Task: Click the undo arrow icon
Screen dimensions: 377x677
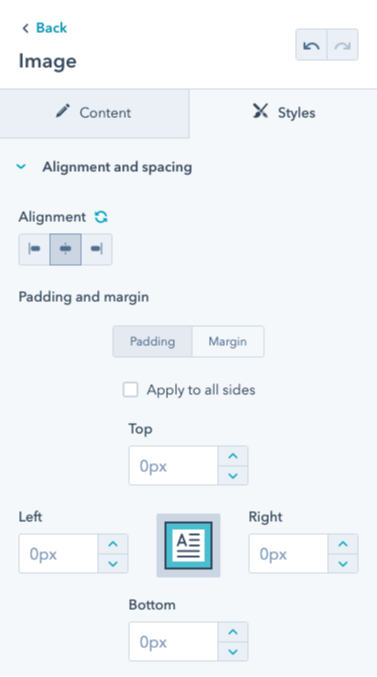Action: pos(311,45)
